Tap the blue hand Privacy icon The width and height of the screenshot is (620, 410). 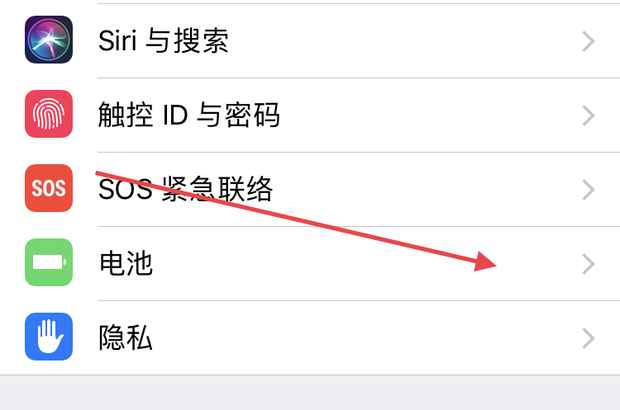(49, 337)
